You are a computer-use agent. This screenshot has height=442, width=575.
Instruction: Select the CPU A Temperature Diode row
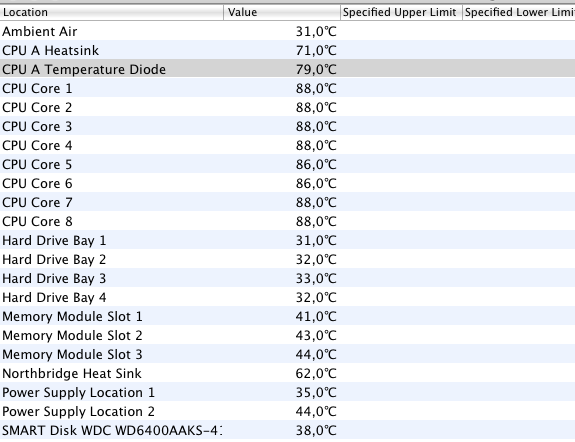coord(288,69)
